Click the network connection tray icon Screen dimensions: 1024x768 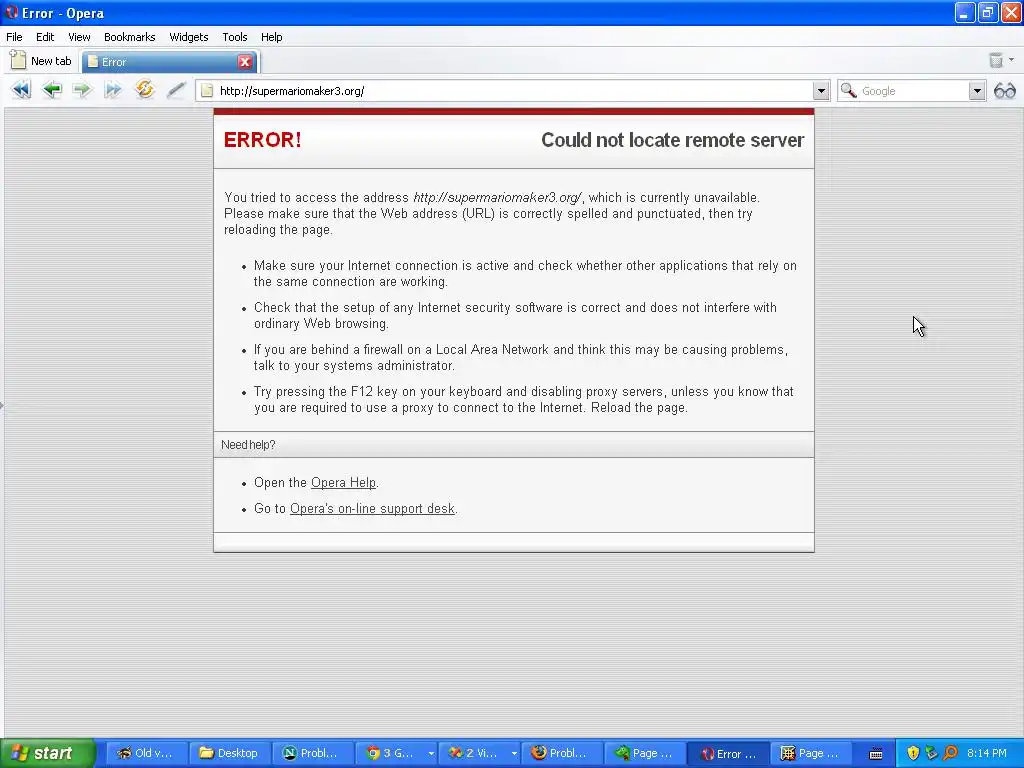(x=931, y=753)
